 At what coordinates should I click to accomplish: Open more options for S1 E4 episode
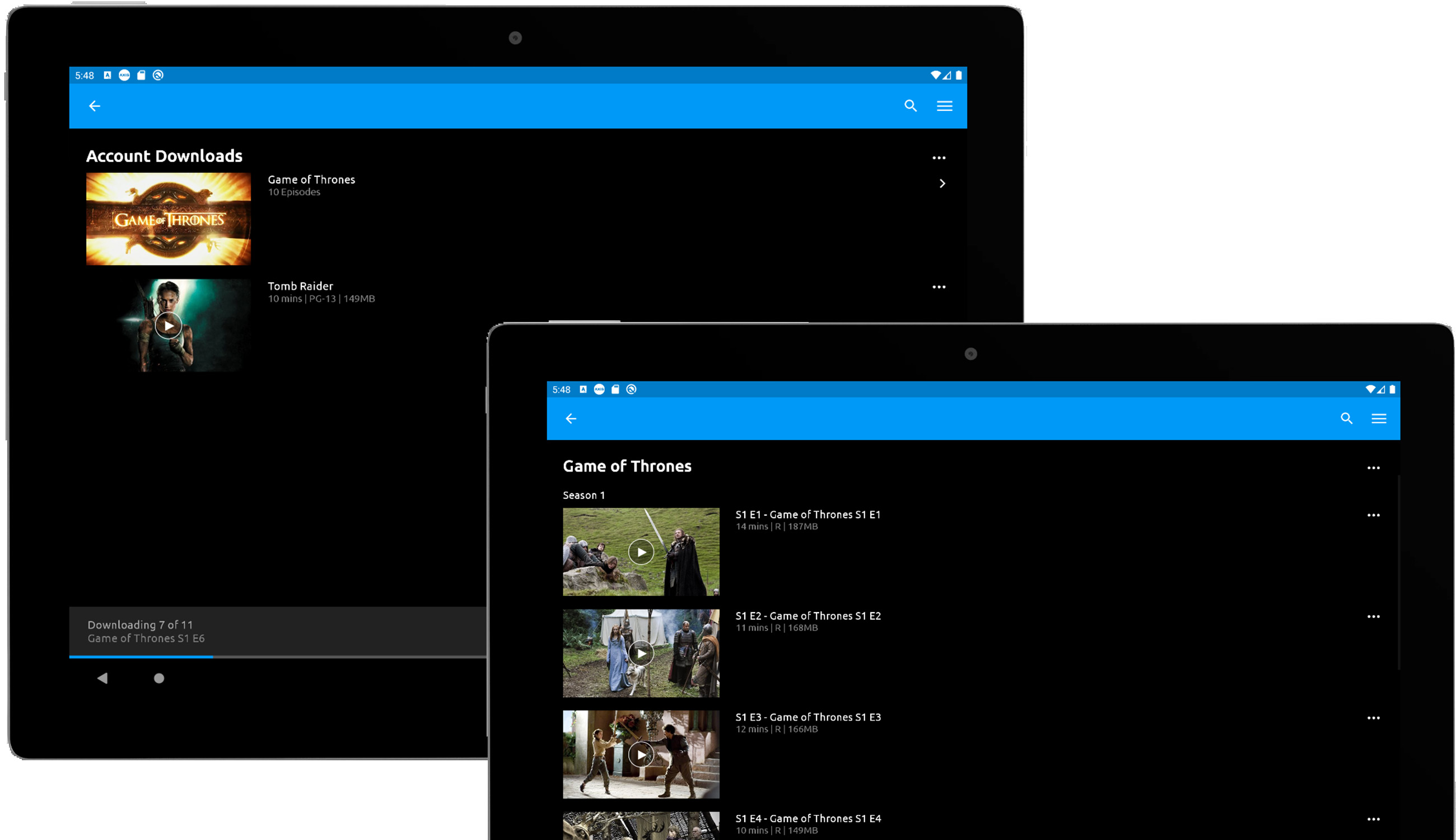click(x=1374, y=819)
